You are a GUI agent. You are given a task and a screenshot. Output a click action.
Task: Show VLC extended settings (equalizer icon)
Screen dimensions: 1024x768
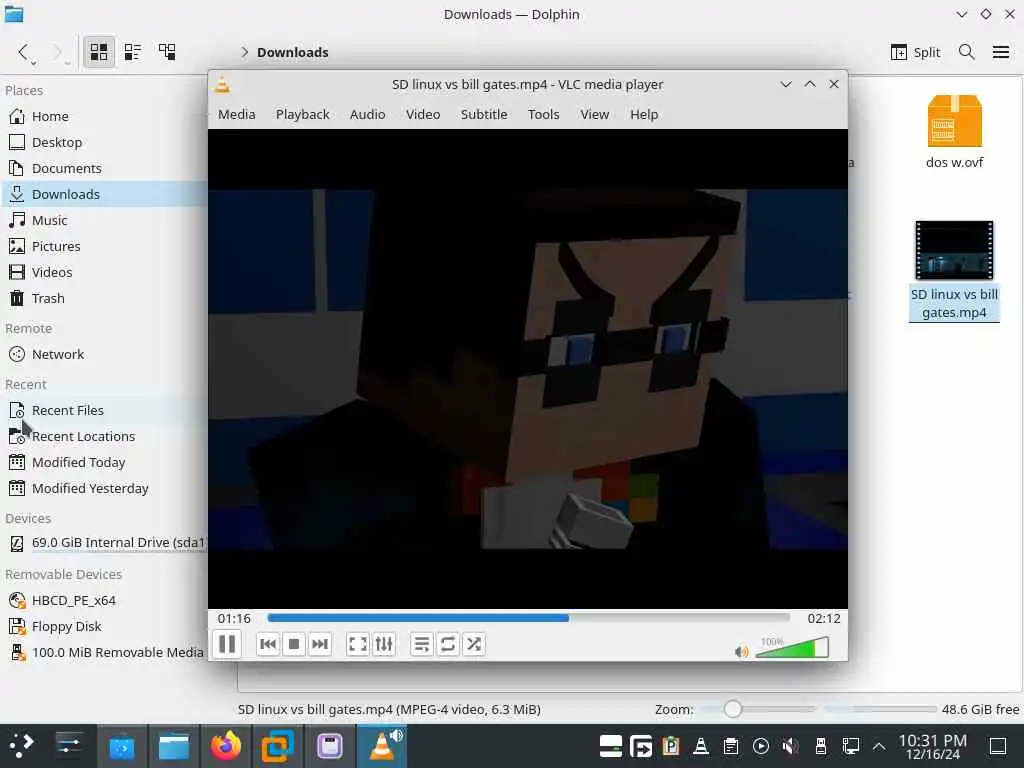[384, 645]
